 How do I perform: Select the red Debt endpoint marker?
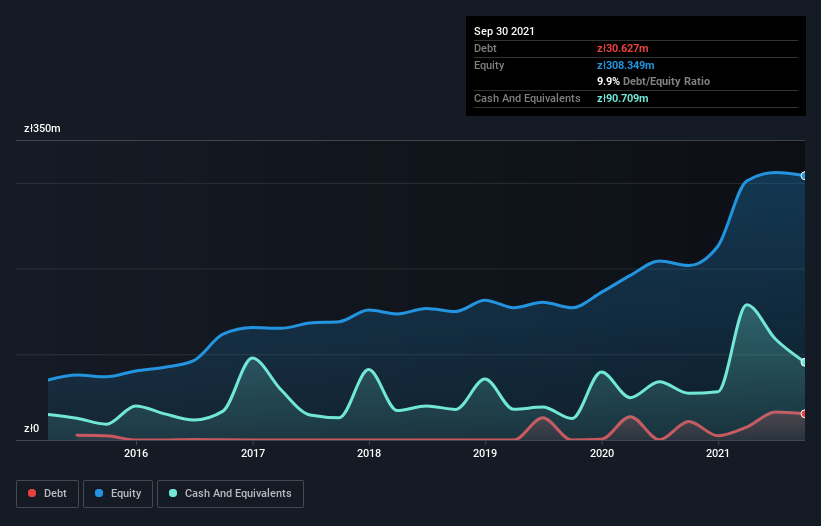tap(804, 413)
